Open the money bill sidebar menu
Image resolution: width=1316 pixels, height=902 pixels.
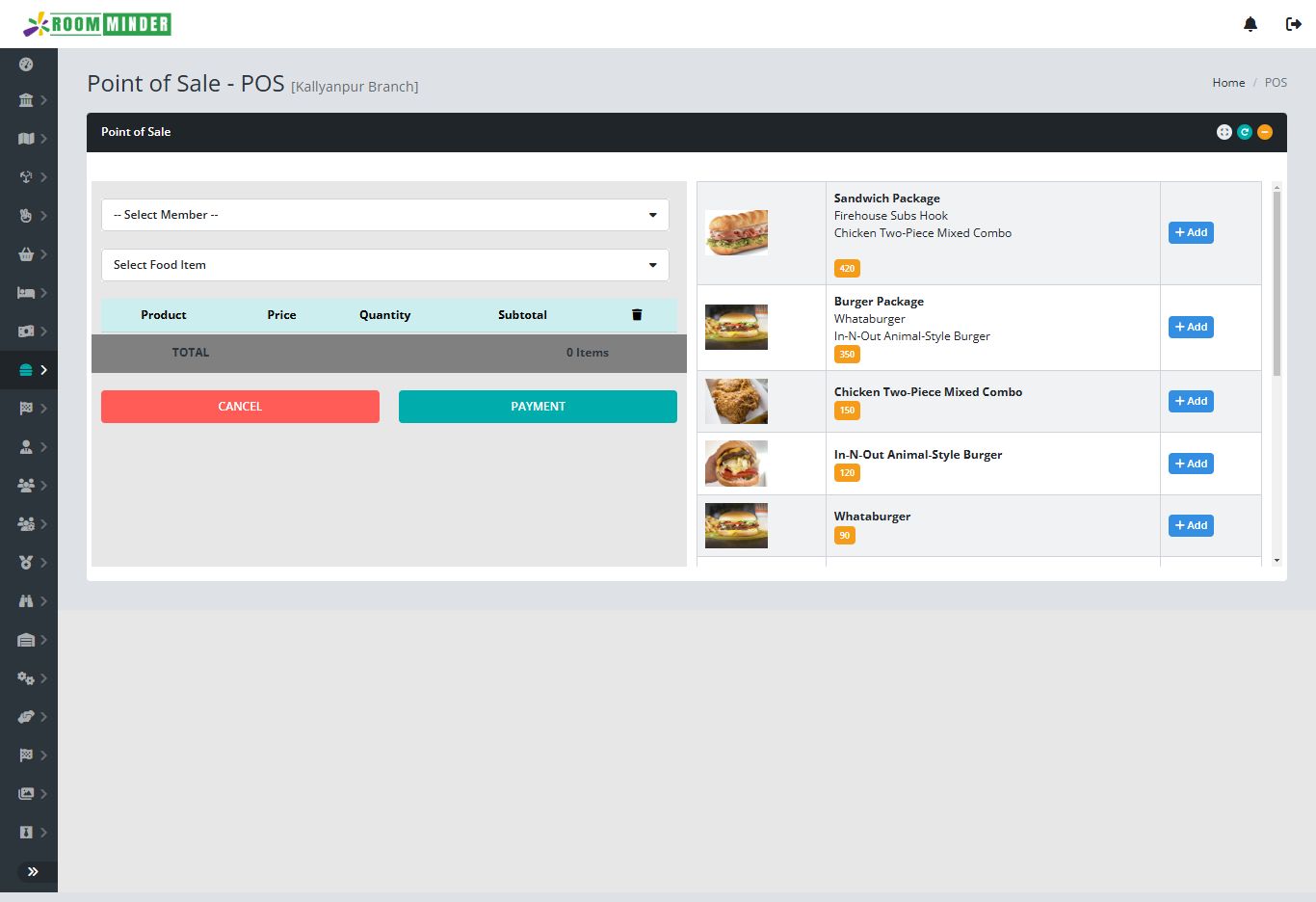point(26,332)
